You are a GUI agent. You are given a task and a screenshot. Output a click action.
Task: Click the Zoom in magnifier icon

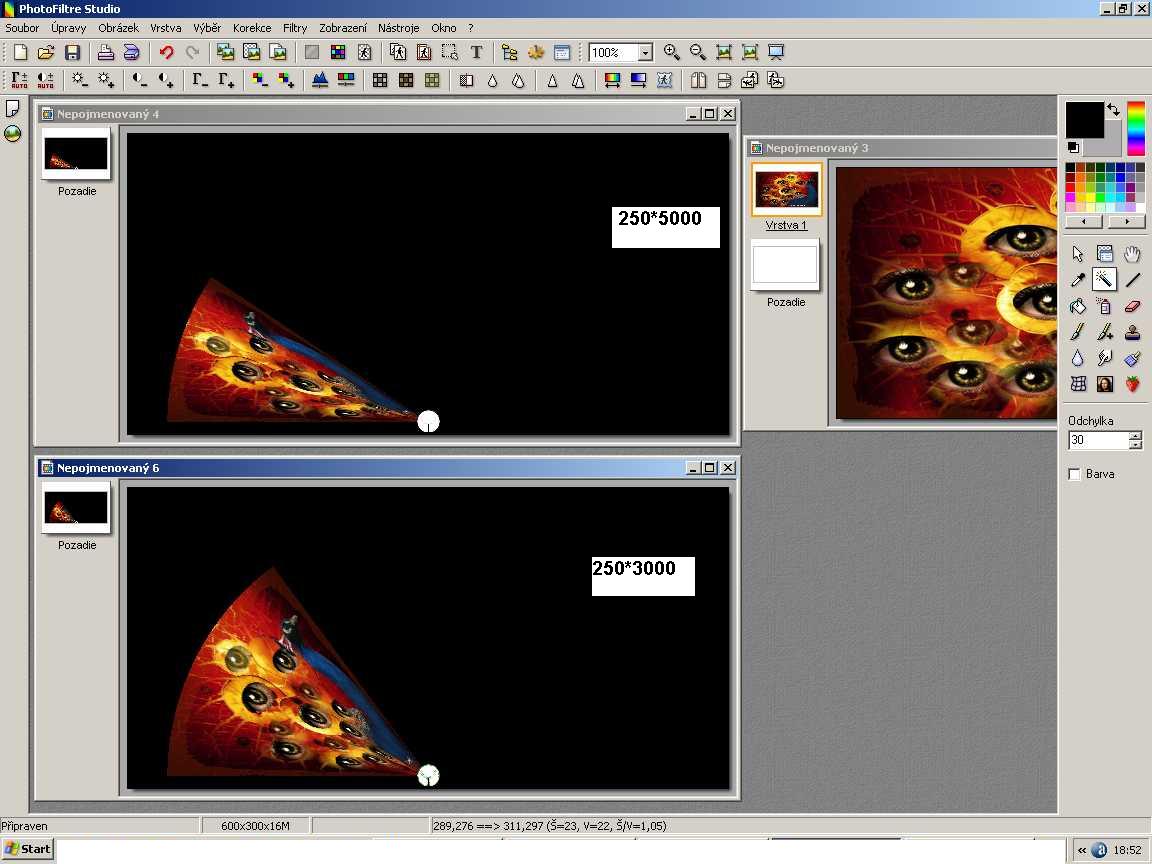coord(671,53)
